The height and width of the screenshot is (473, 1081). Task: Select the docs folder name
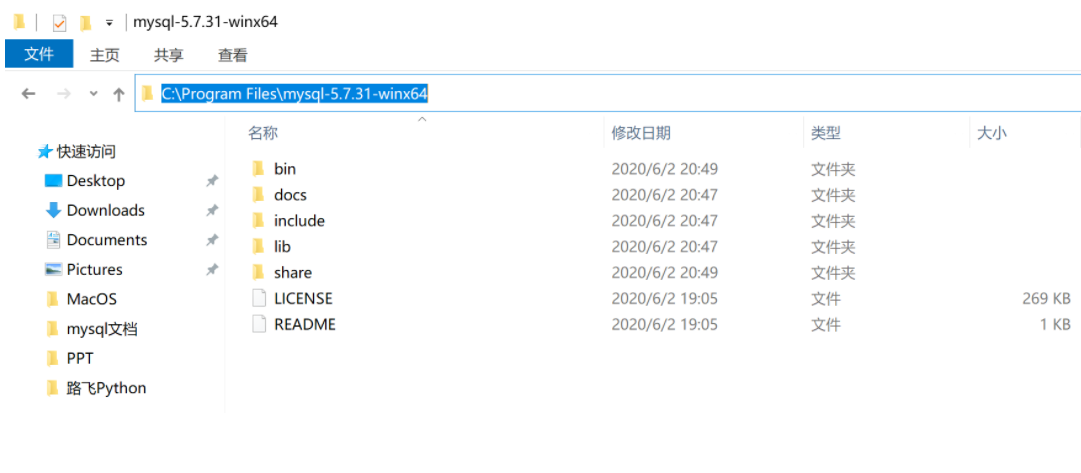coord(290,195)
